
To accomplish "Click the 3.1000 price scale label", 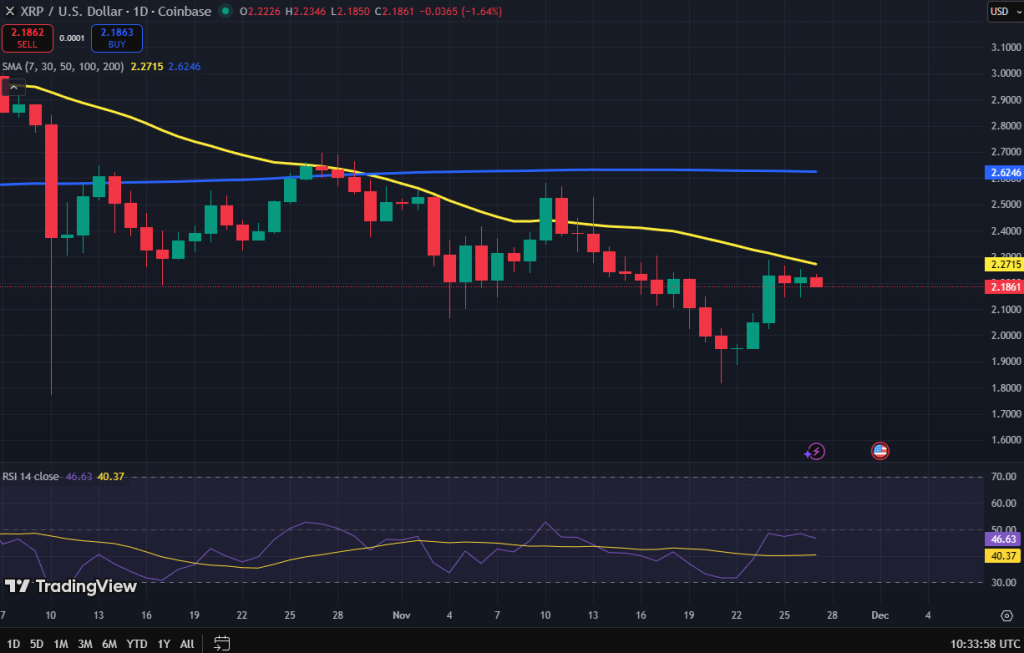I will (x=1006, y=47).
